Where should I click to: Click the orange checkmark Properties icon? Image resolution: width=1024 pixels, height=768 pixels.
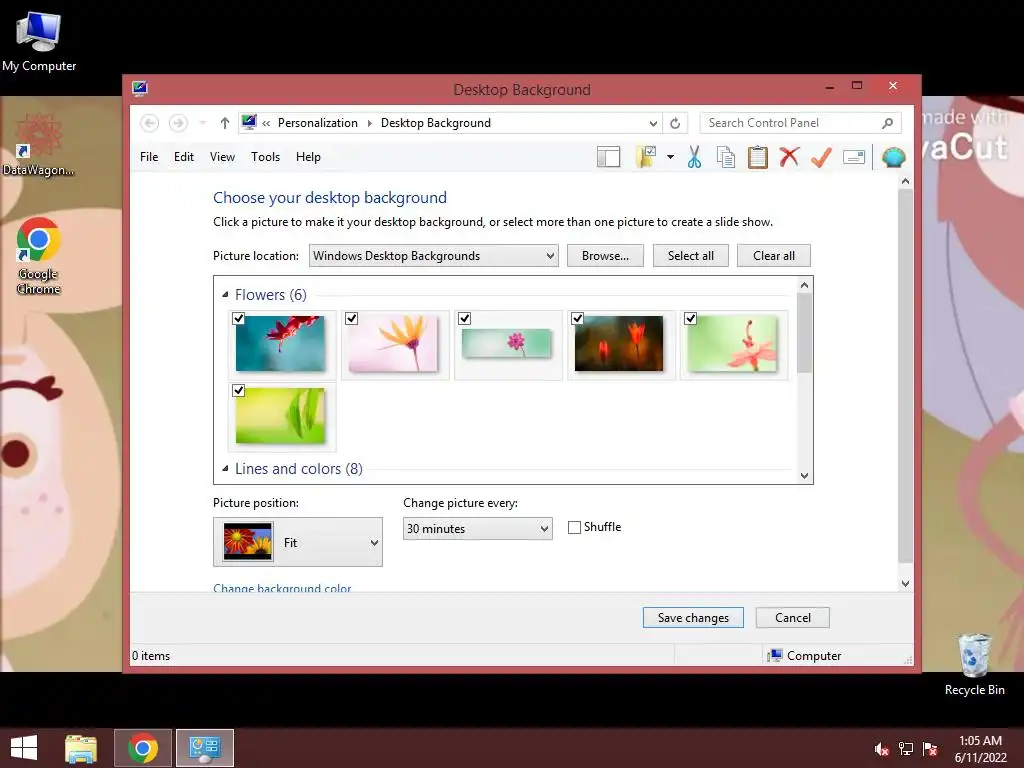(x=821, y=157)
